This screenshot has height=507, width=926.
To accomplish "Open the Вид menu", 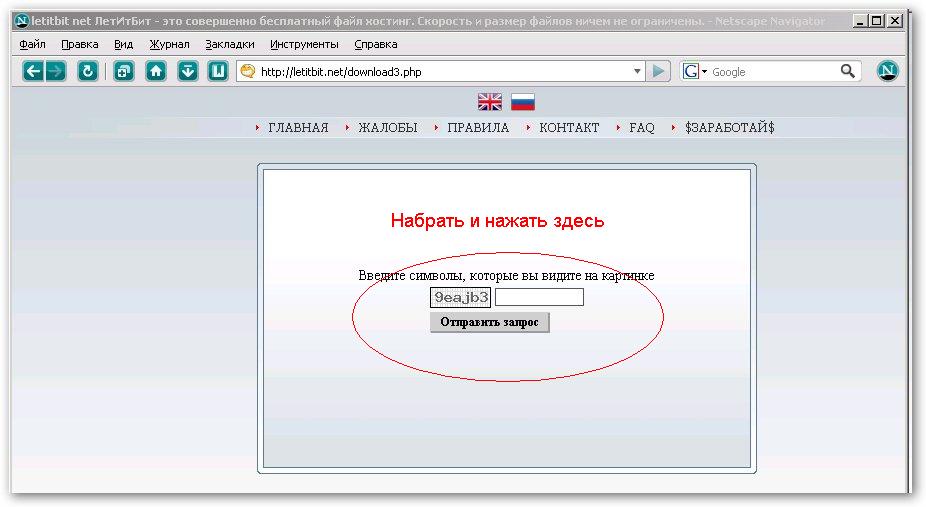I will (123, 44).
